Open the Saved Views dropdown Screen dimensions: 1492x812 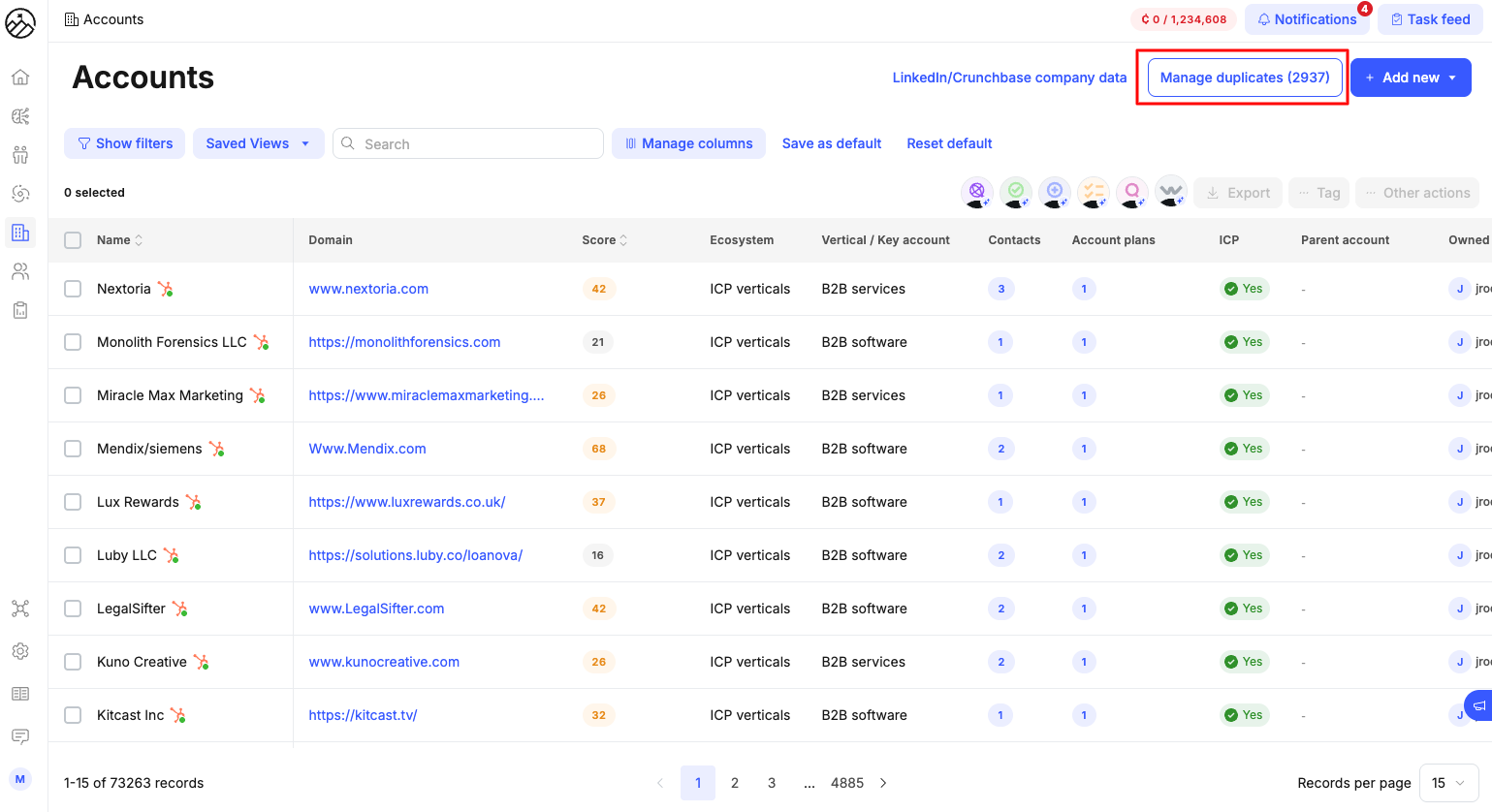tap(258, 142)
